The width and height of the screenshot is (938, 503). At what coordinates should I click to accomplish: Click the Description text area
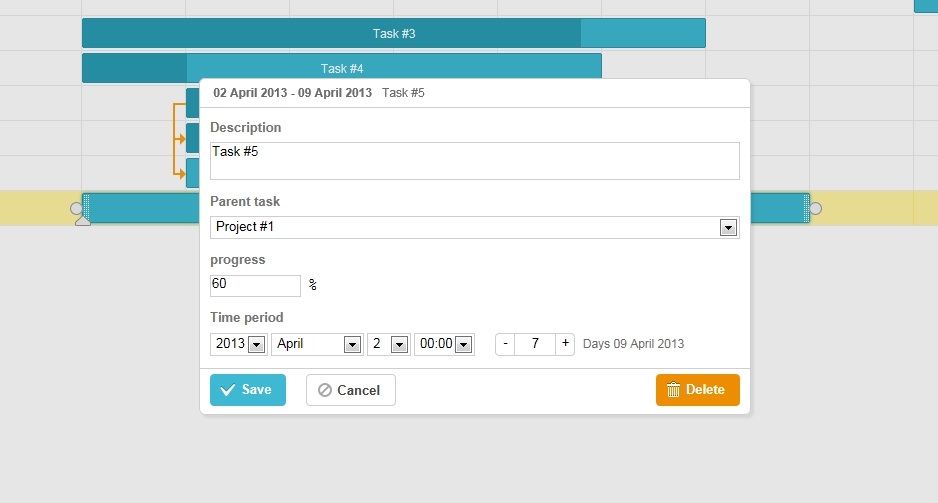tap(475, 161)
